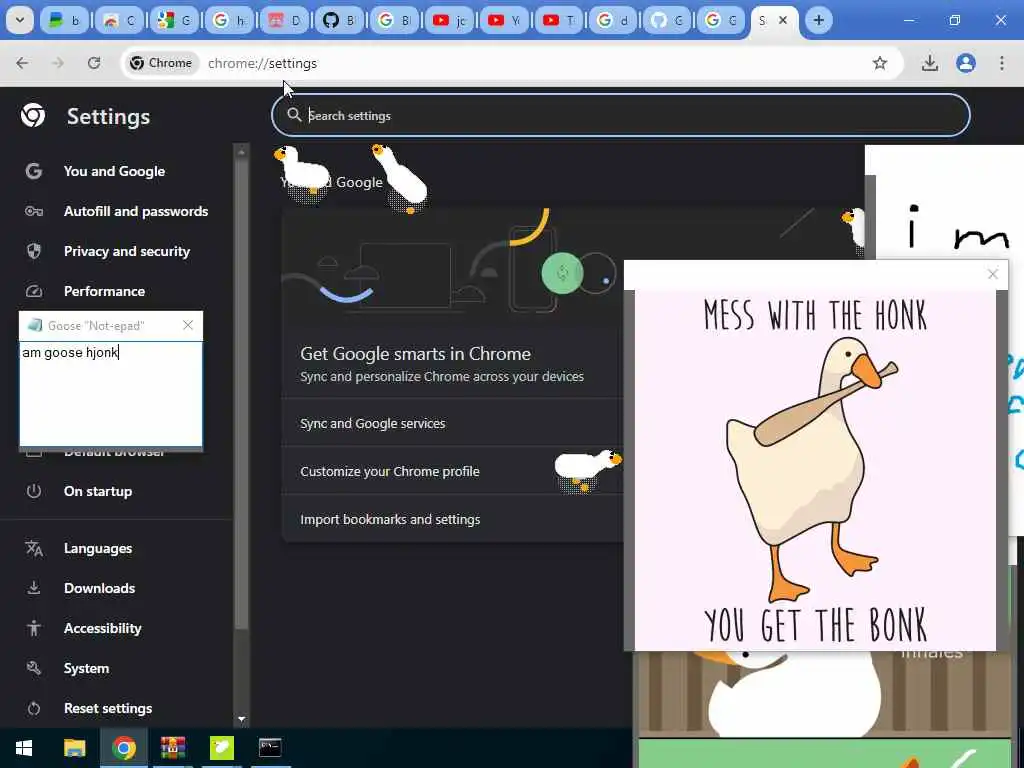Focus the Search settings field
Viewport: 1024px width, 768px height.
tap(620, 115)
